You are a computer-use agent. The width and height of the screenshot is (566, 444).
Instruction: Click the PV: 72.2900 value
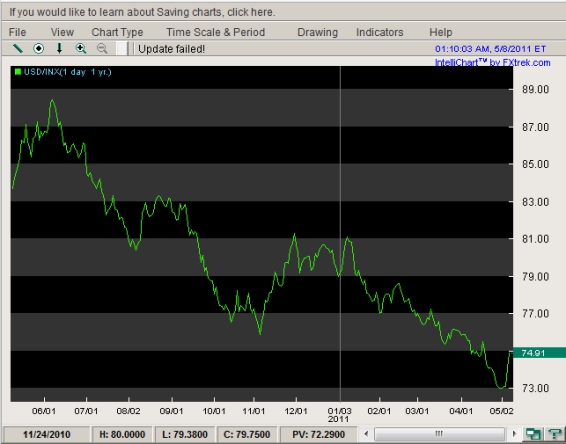(x=318, y=434)
